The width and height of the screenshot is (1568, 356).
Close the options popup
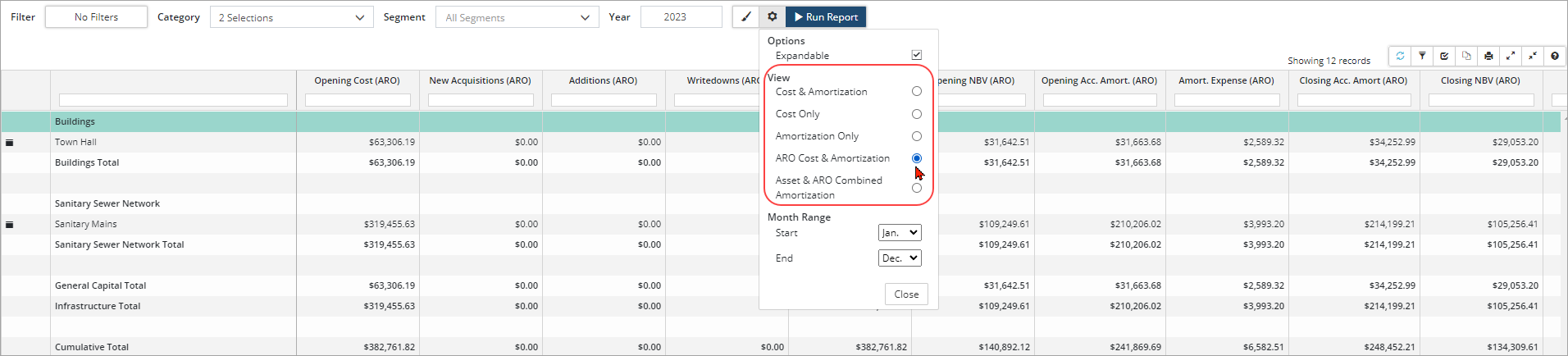[x=905, y=294]
